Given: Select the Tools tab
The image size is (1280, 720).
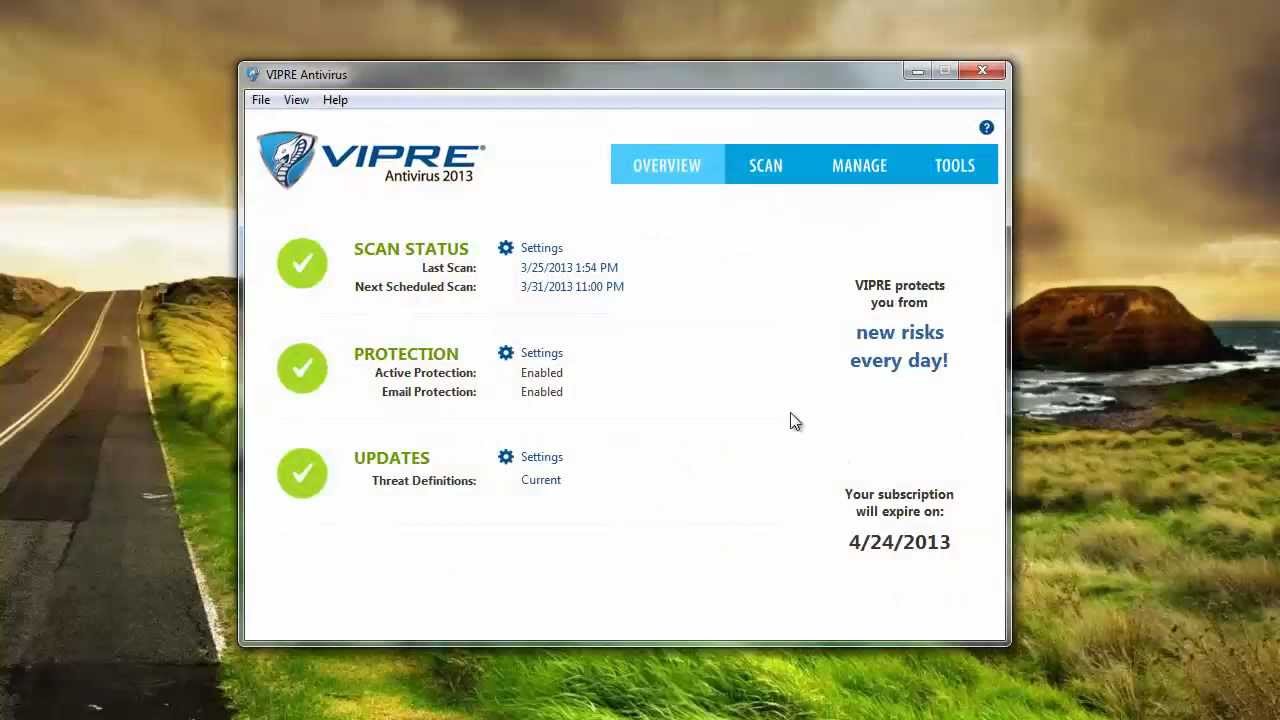Looking at the screenshot, I should coord(955,165).
